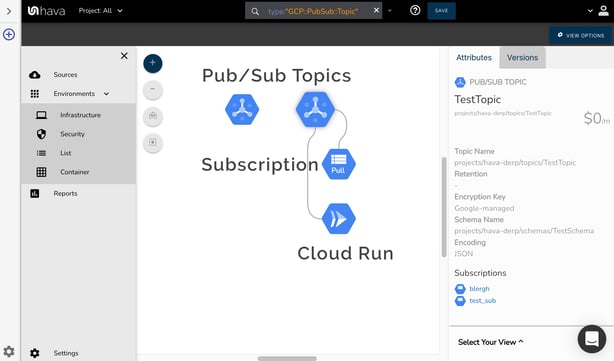
Task: Click the Environments grid icon
Action: [x=35, y=94]
